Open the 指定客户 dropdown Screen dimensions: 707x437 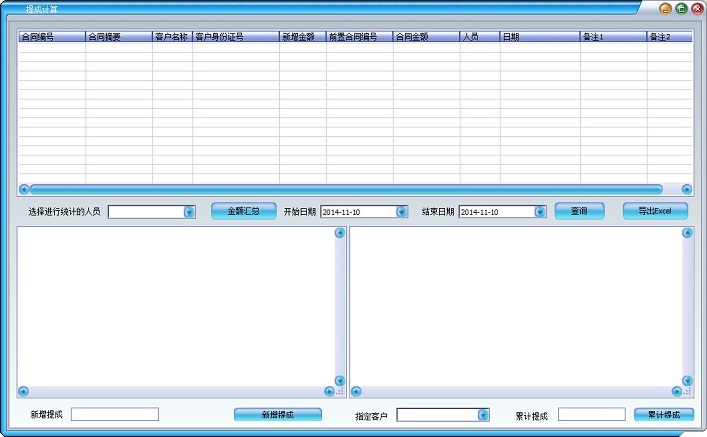(483, 415)
